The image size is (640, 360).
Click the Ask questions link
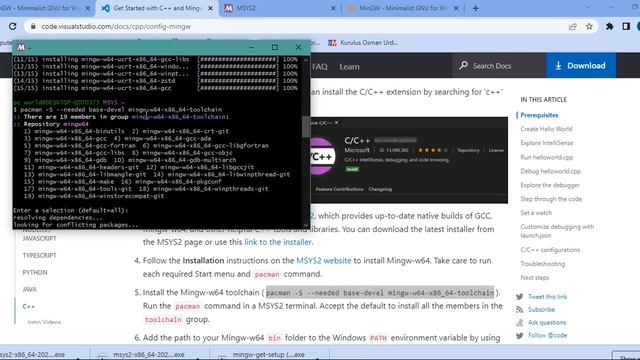click(x=547, y=322)
